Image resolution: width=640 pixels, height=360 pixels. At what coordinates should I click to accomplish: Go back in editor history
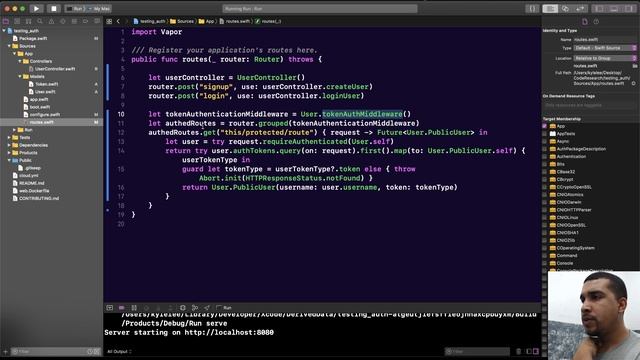118,21
